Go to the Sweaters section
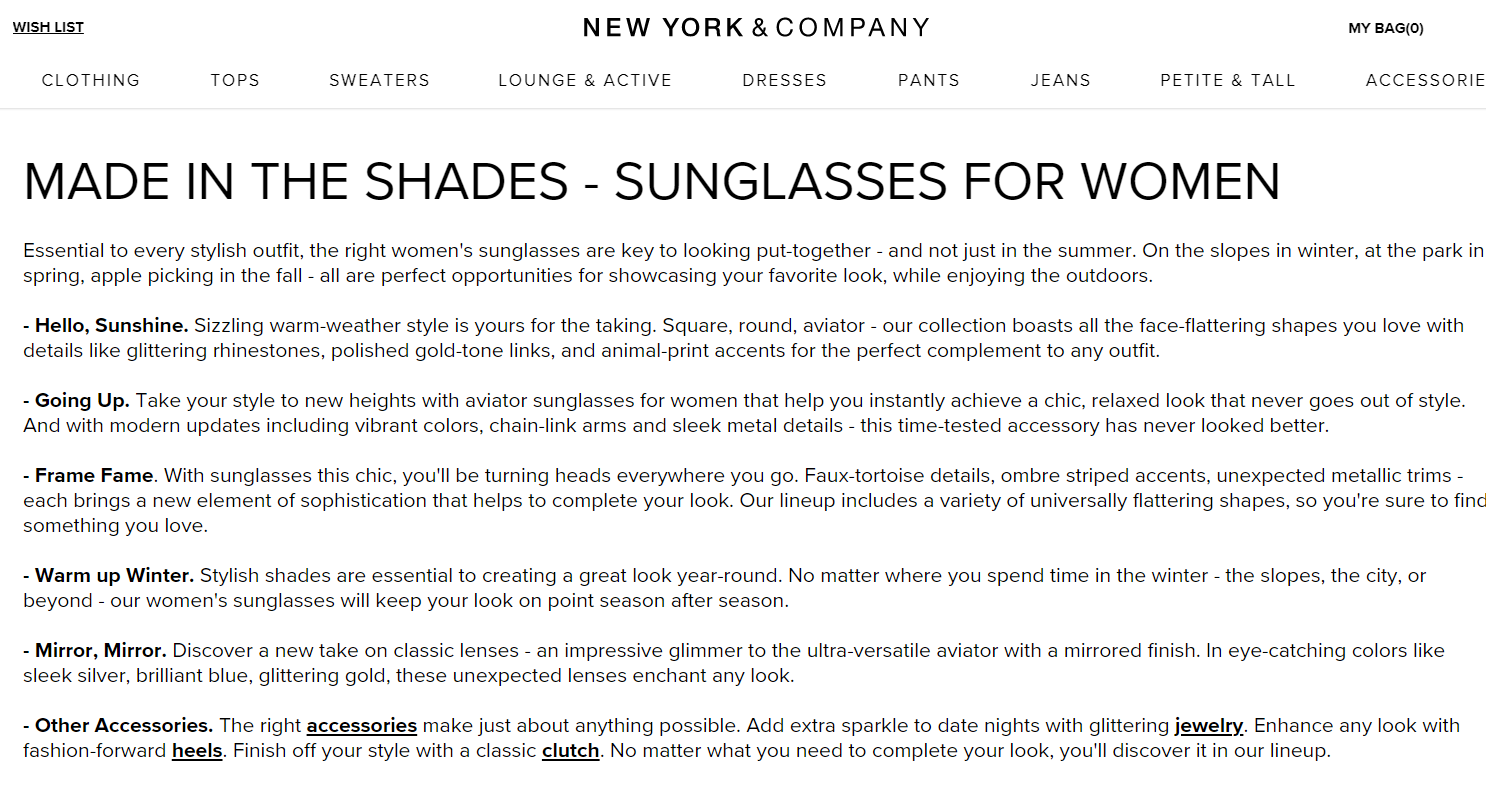1486x786 pixels. click(379, 80)
